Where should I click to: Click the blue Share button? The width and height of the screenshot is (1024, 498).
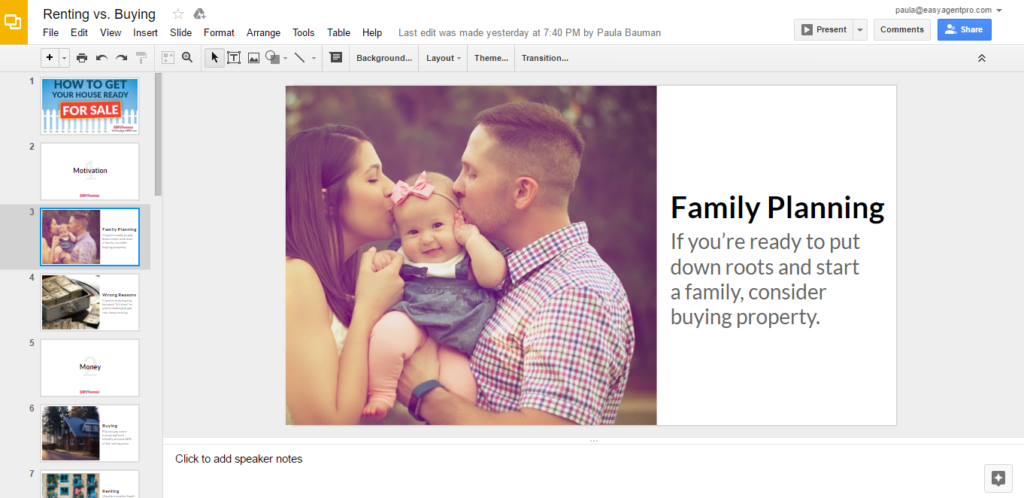pyautogui.click(x=964, y=29)
